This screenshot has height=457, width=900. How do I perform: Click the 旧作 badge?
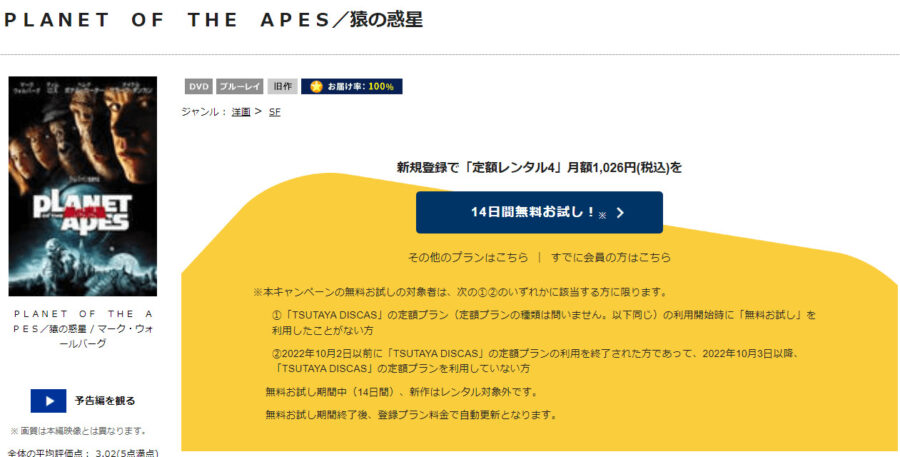point(282,86)
